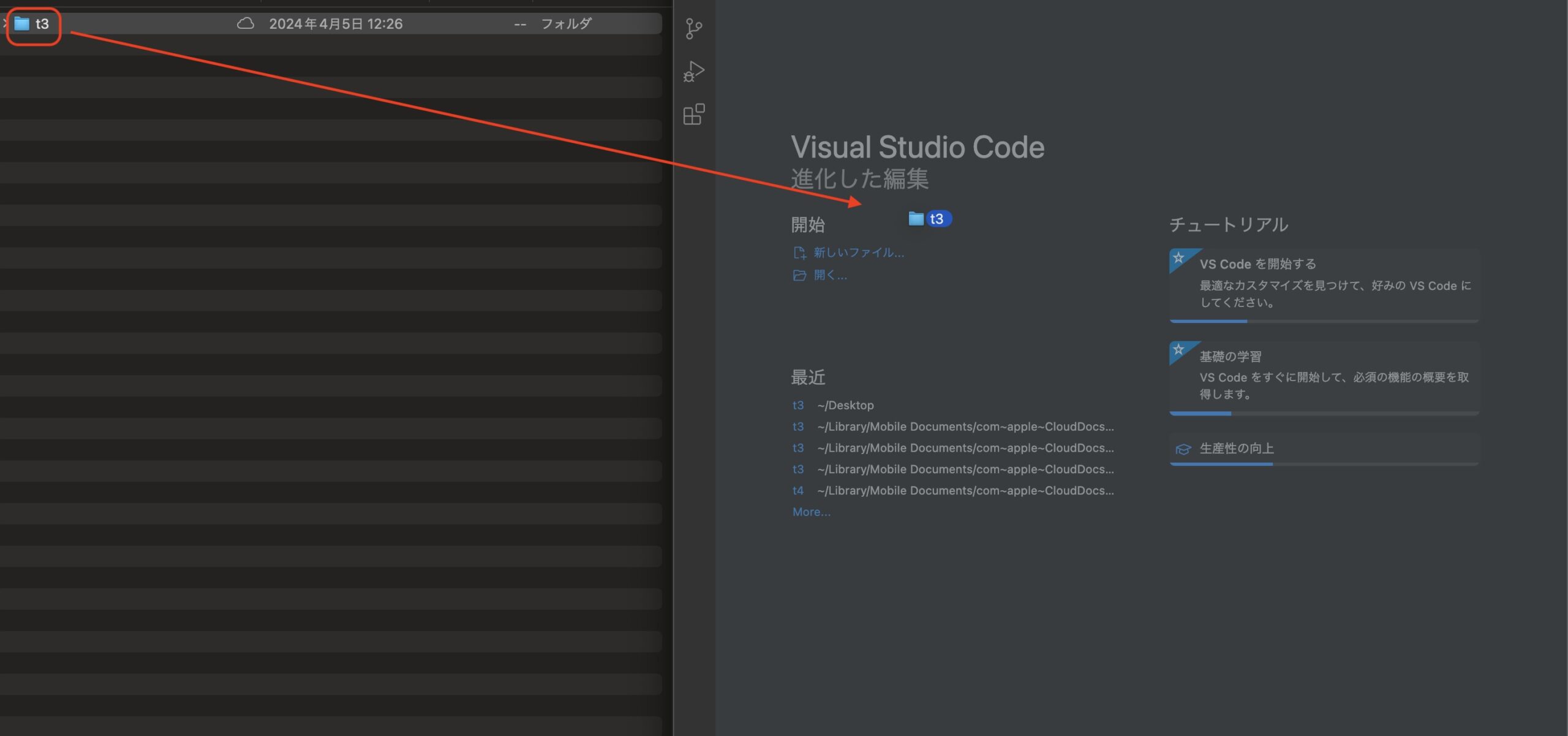Click the graduation cap icon on 生産性の向上
The image size is (1568, 736).
[x=1183, y=449]
